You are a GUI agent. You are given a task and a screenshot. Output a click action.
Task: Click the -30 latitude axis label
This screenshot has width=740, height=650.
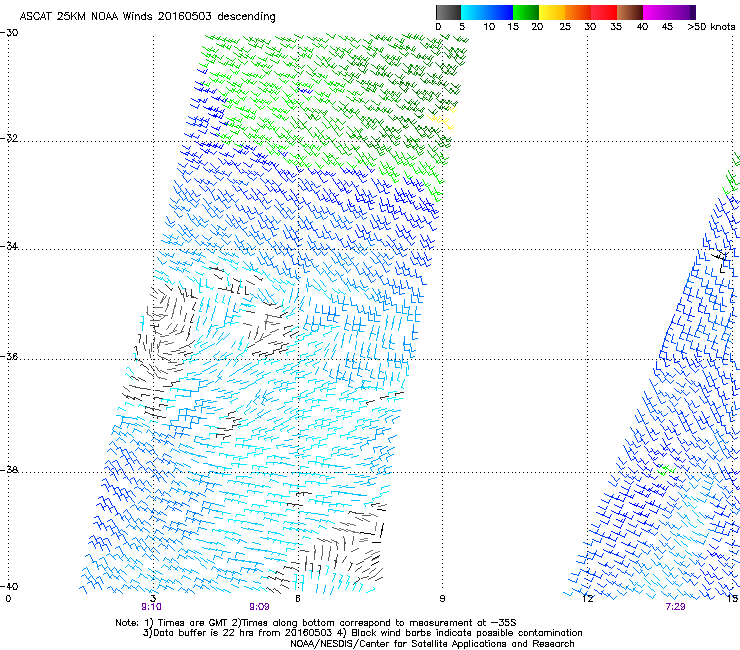click(x=9, y=33)
